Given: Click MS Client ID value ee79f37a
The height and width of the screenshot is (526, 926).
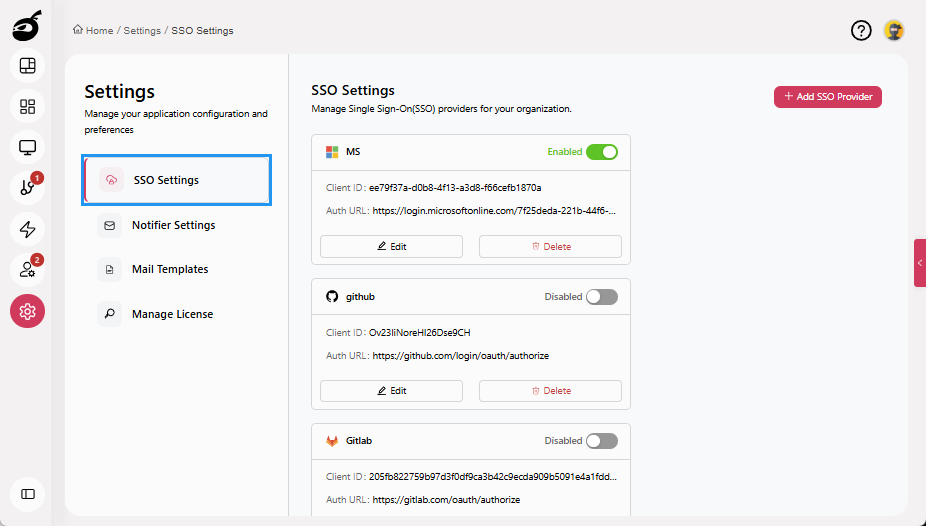Looking at the screenshot, I should click(x=455, y=188).
